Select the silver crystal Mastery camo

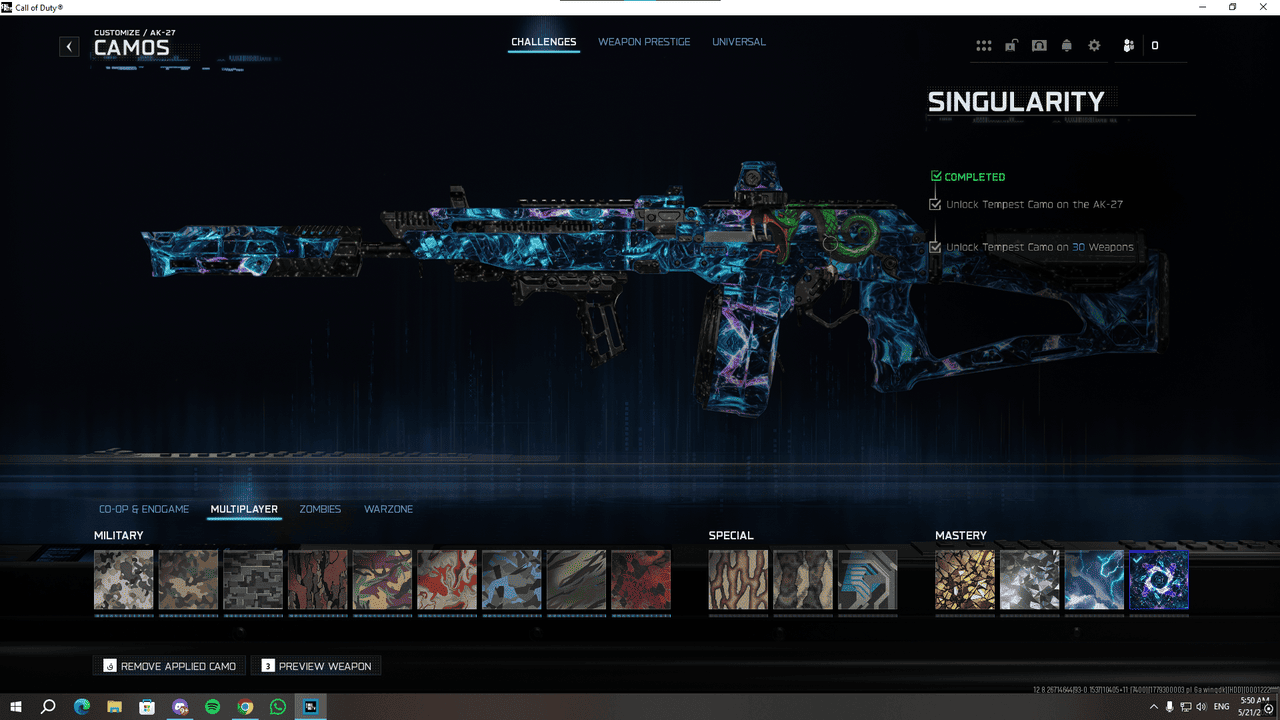point(1030,580)
